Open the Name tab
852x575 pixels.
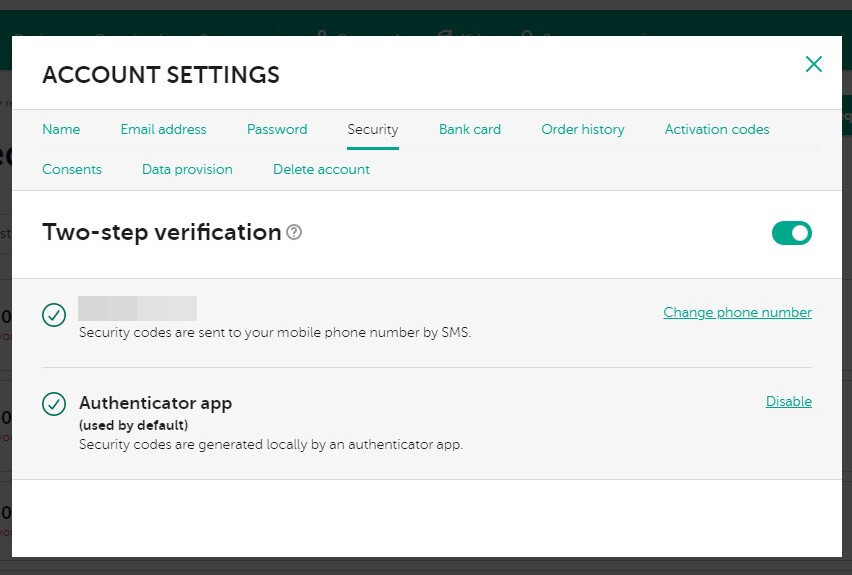pos(61,129)
